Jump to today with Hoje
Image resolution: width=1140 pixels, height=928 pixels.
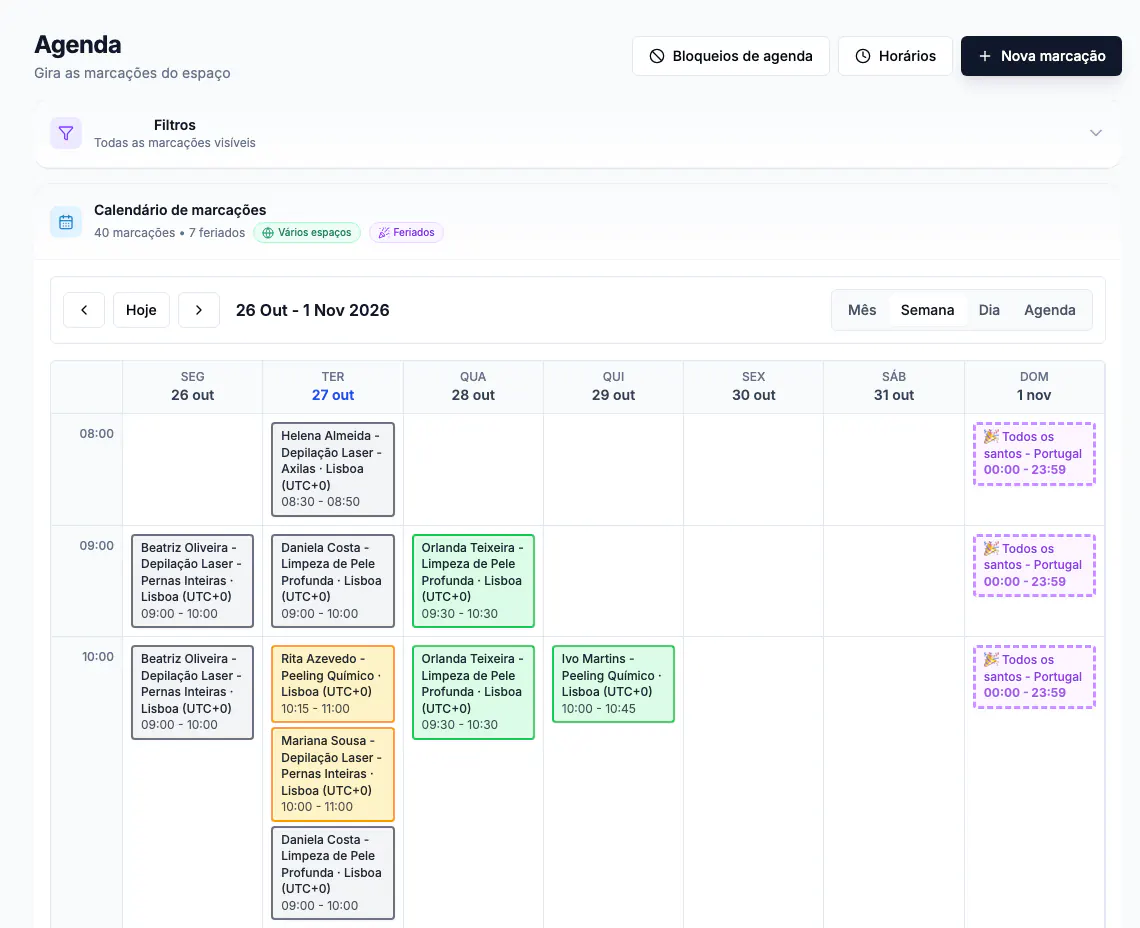click(x=141, y=311)
